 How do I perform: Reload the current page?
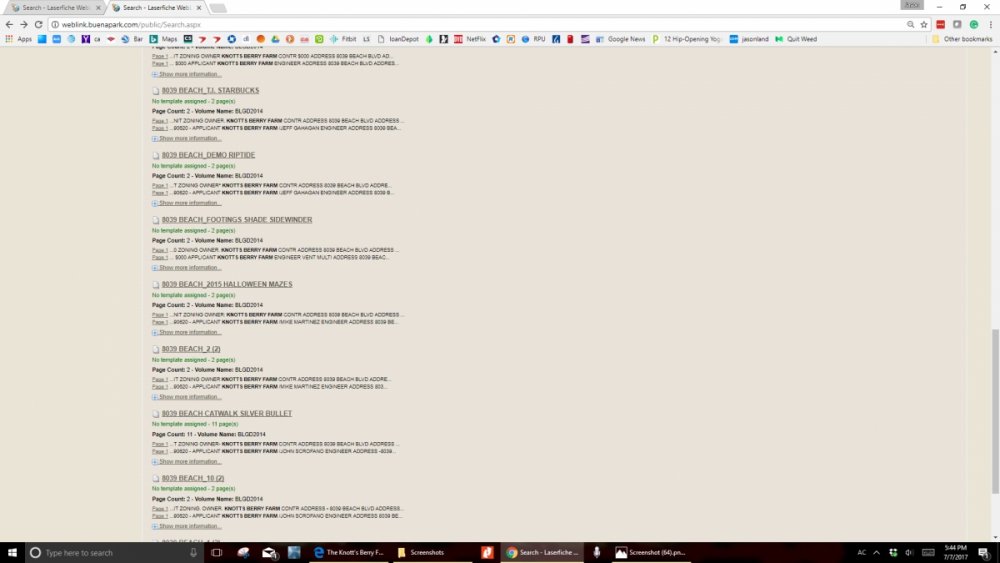[38, 24]
